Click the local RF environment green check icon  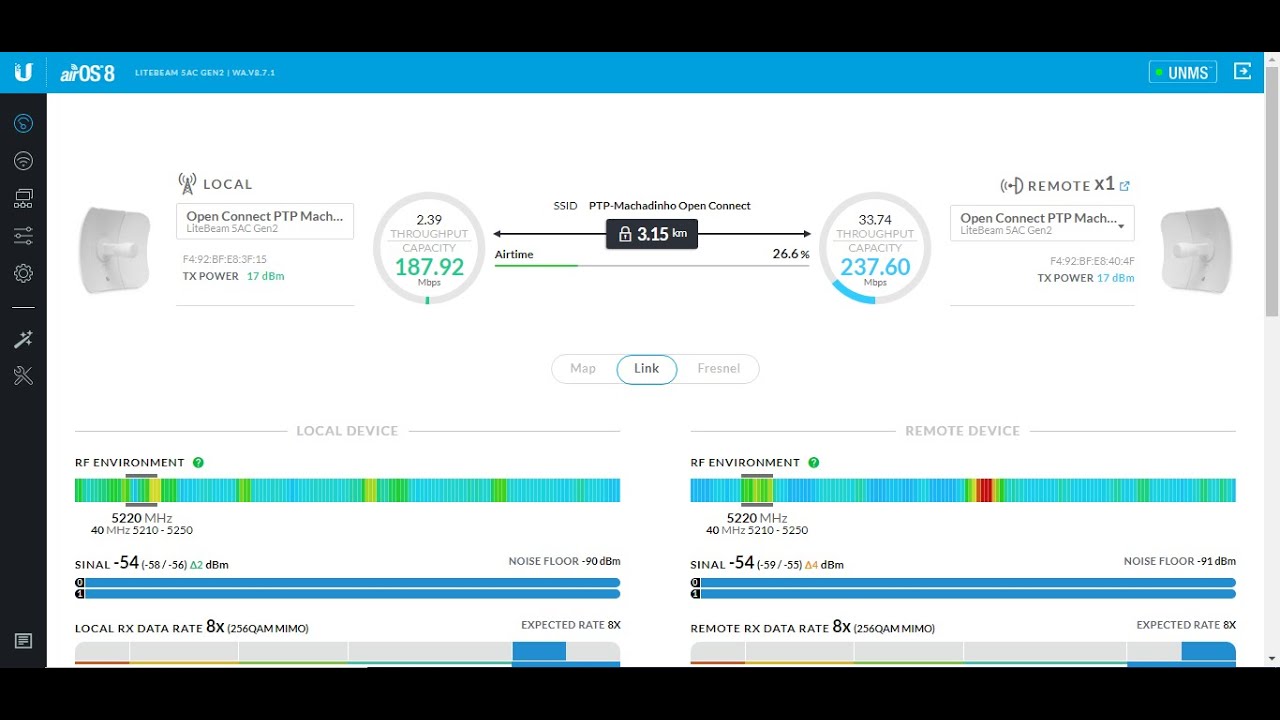pyautogui.click(x=198, y=462)
